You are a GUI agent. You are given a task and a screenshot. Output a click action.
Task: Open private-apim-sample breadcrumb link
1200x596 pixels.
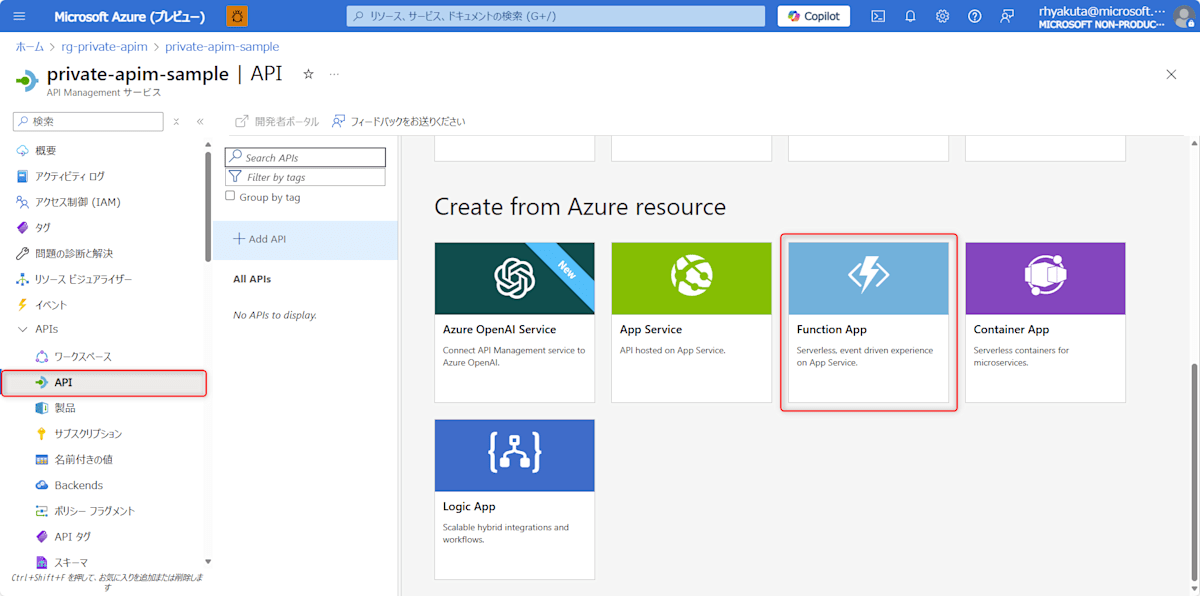[222, 47]
